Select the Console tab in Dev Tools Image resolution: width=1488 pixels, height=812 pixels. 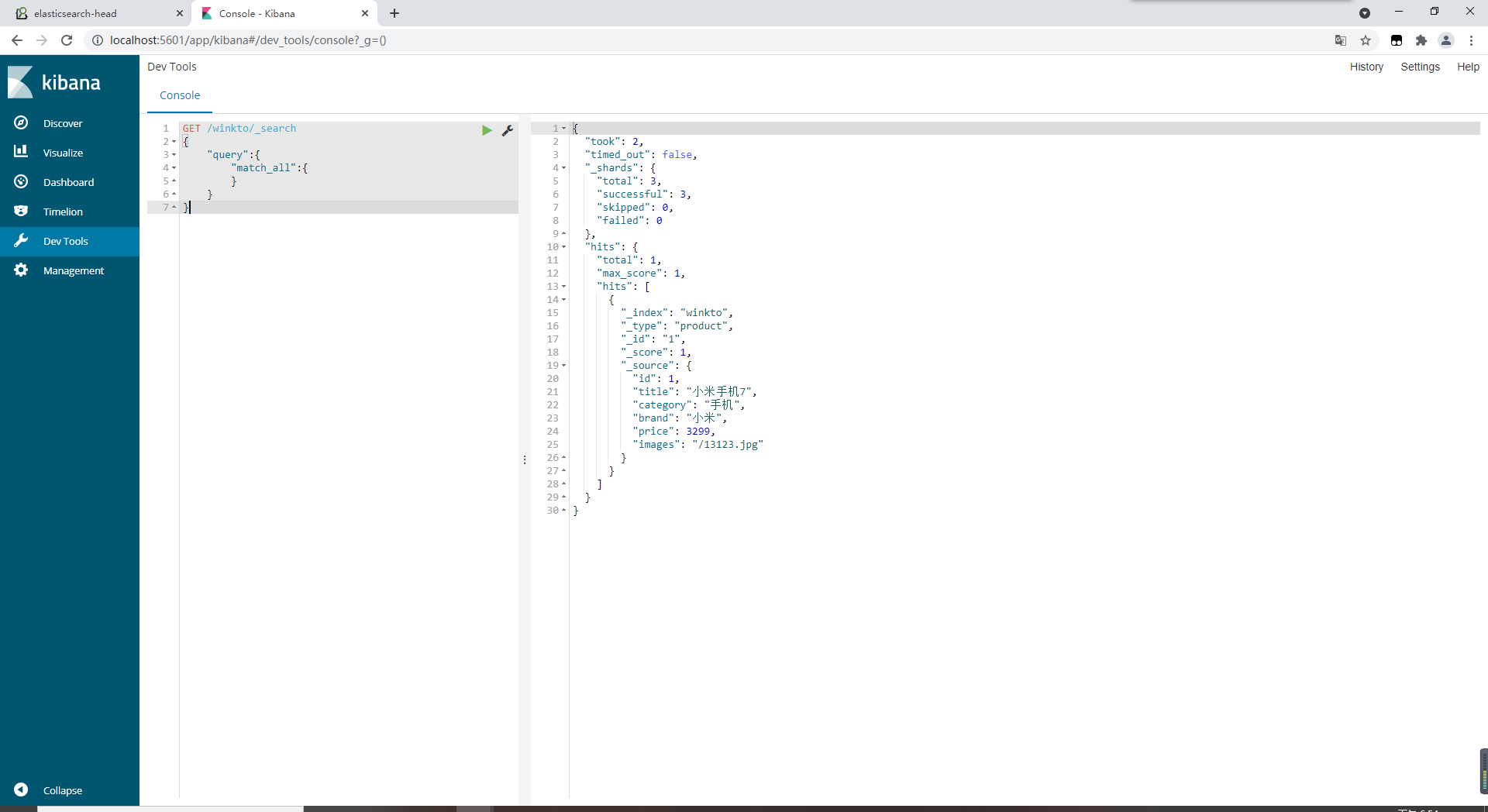(x=180, y=95)
